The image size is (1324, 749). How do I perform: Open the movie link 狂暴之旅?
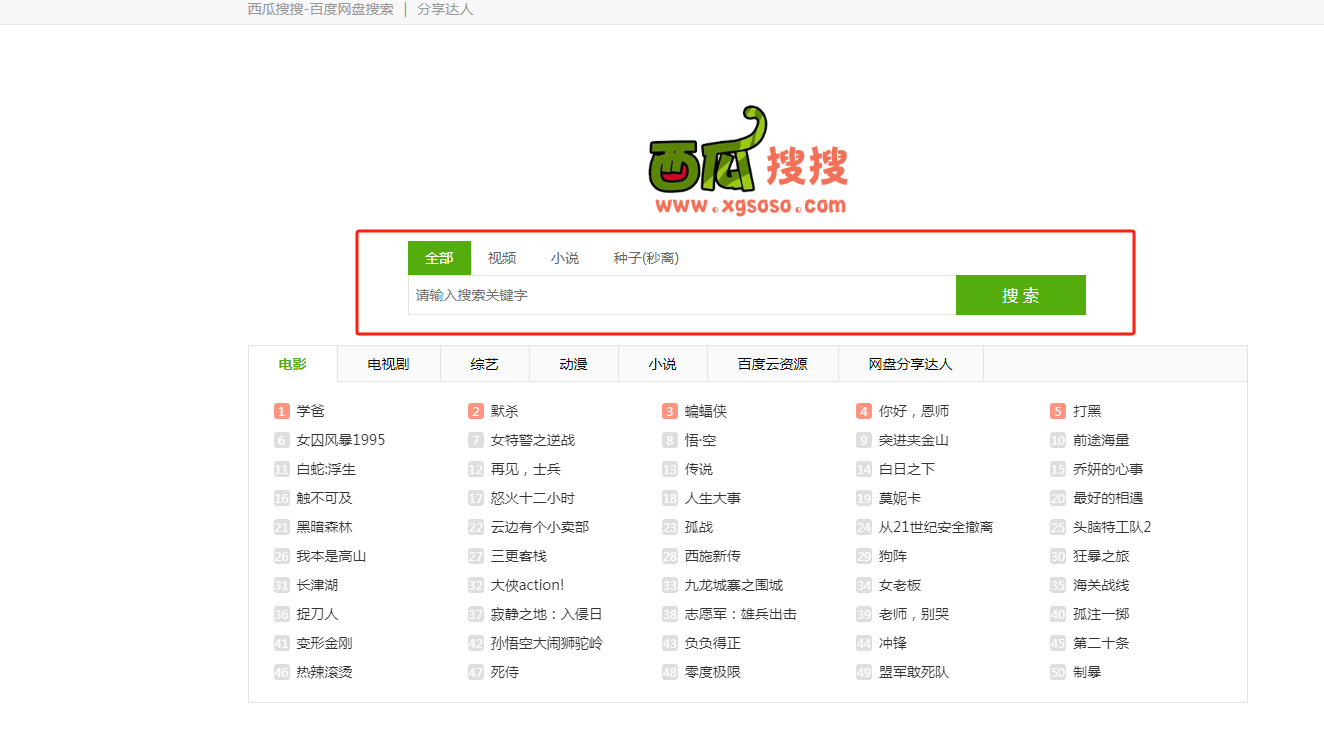click(1101, 556)
